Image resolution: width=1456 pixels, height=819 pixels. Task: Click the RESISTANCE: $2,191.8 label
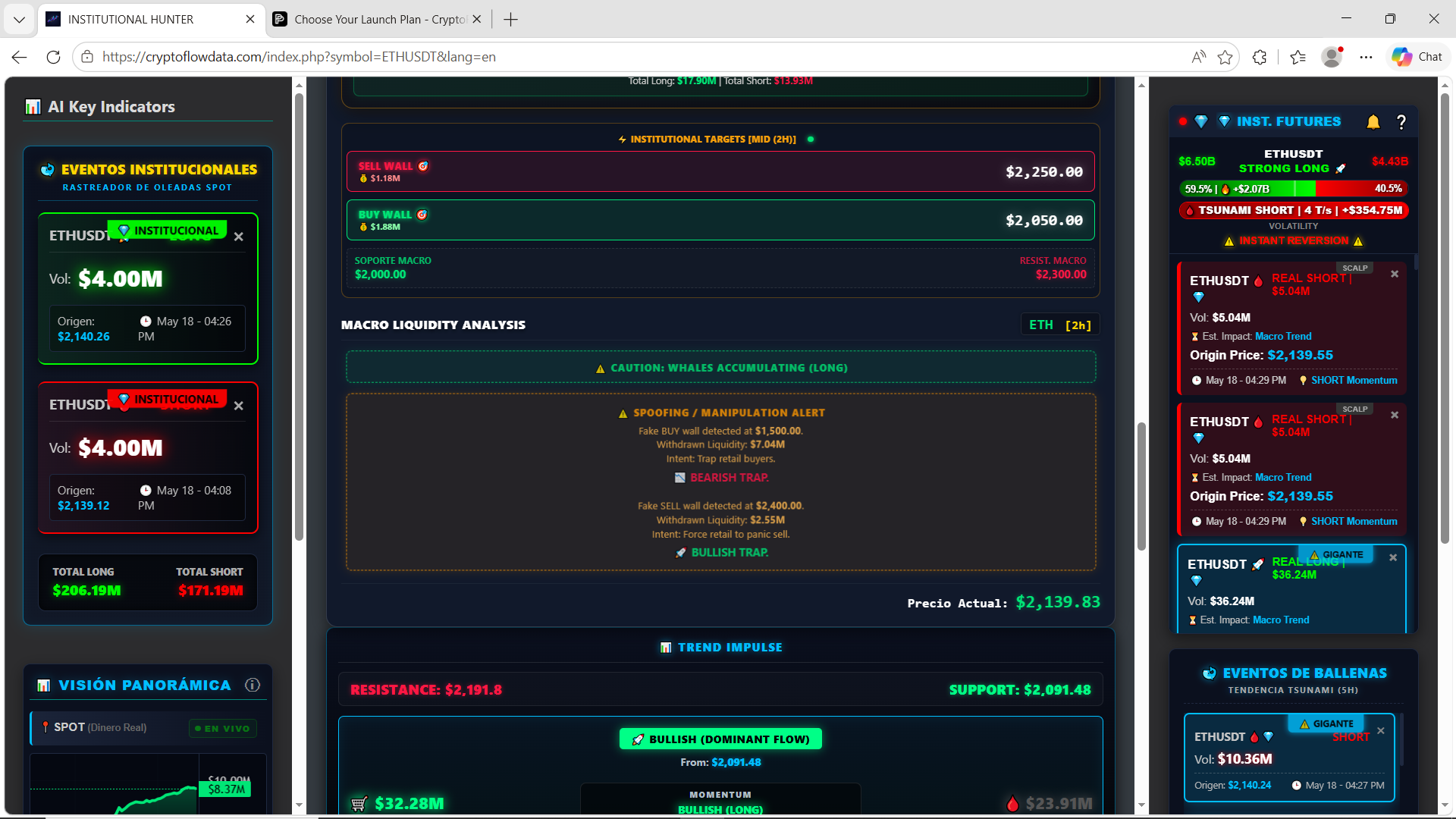pos(426,690)
